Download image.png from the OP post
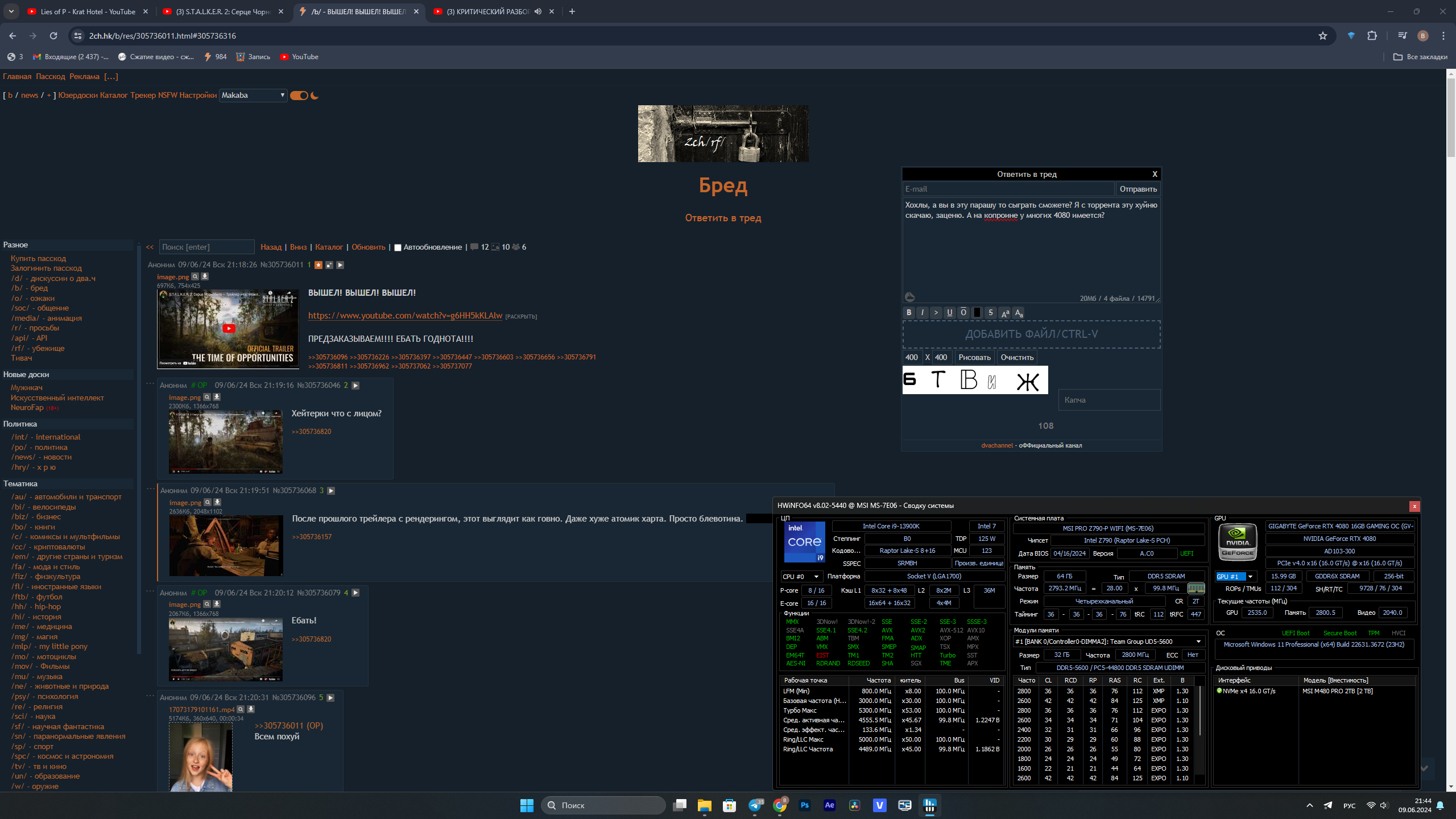Screen dimensions: 1456x819 tap(205, 276)
